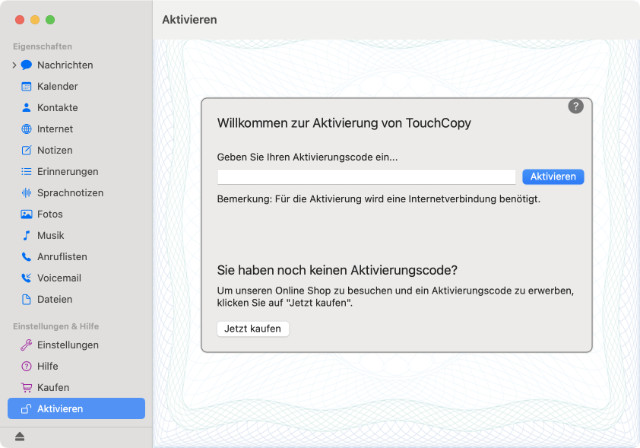This screenshot has height=448, width=640.
Task: Click 'Willkommen zur Aktivierung von TouchCopy' heading
Action: (x=344, y=123)
